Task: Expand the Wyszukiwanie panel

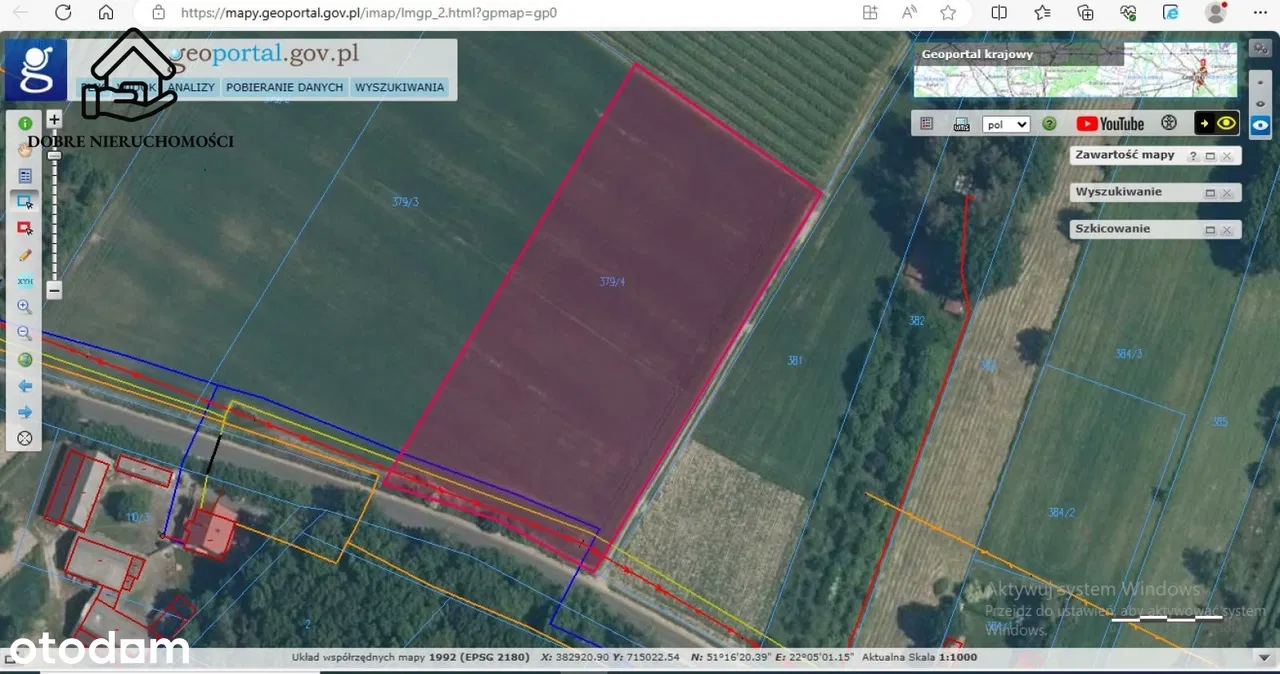Action: pos(1210,192)
